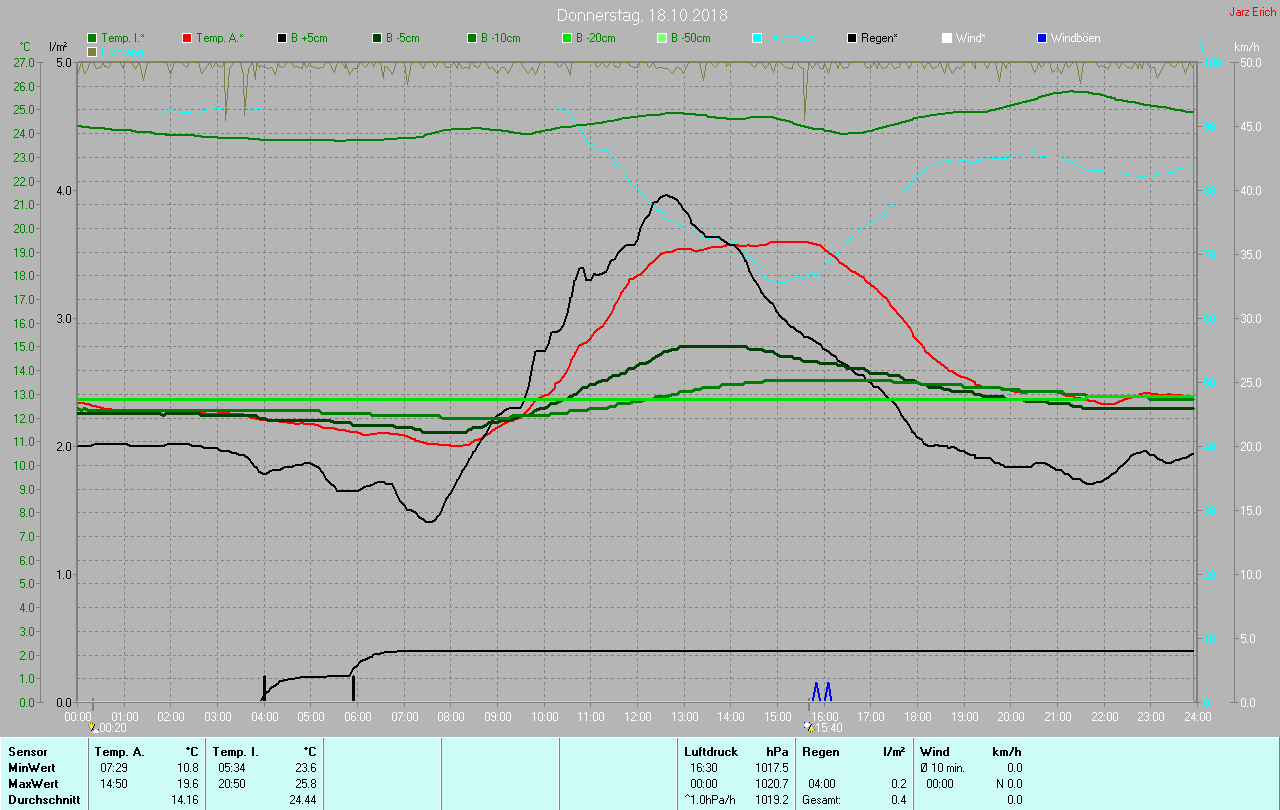
Task: Click the Regen* legend label
Action: tap(879, 38)
